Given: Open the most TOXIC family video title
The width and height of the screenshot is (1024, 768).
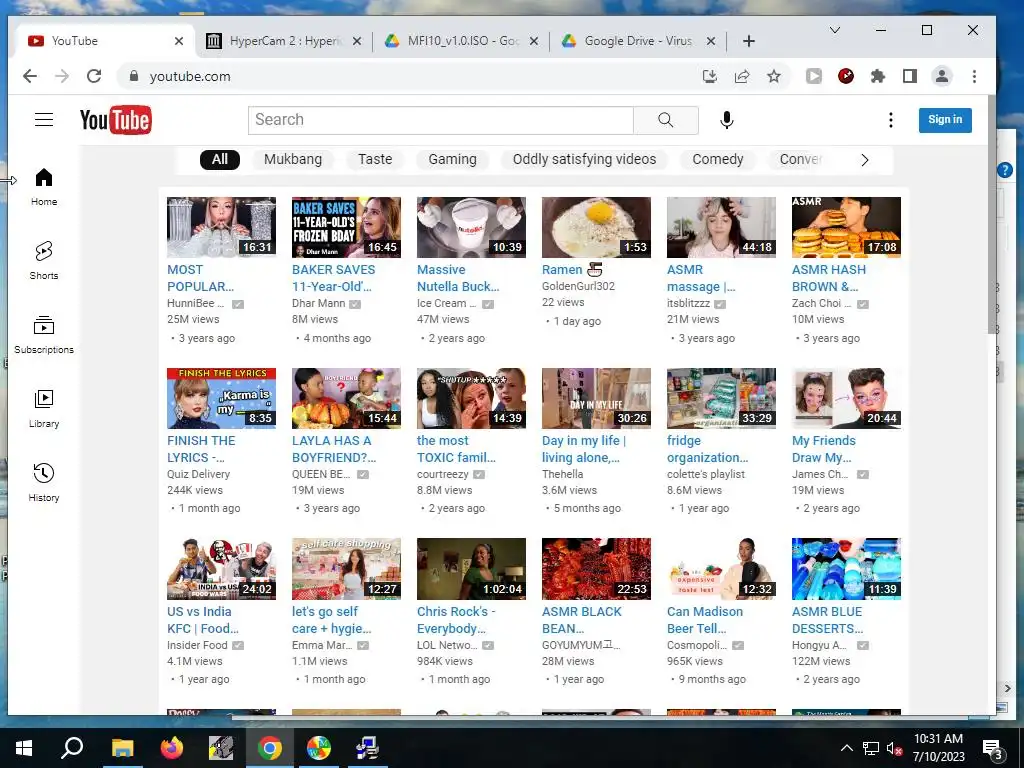Looking at the screenshot, I should click(456, 449).
